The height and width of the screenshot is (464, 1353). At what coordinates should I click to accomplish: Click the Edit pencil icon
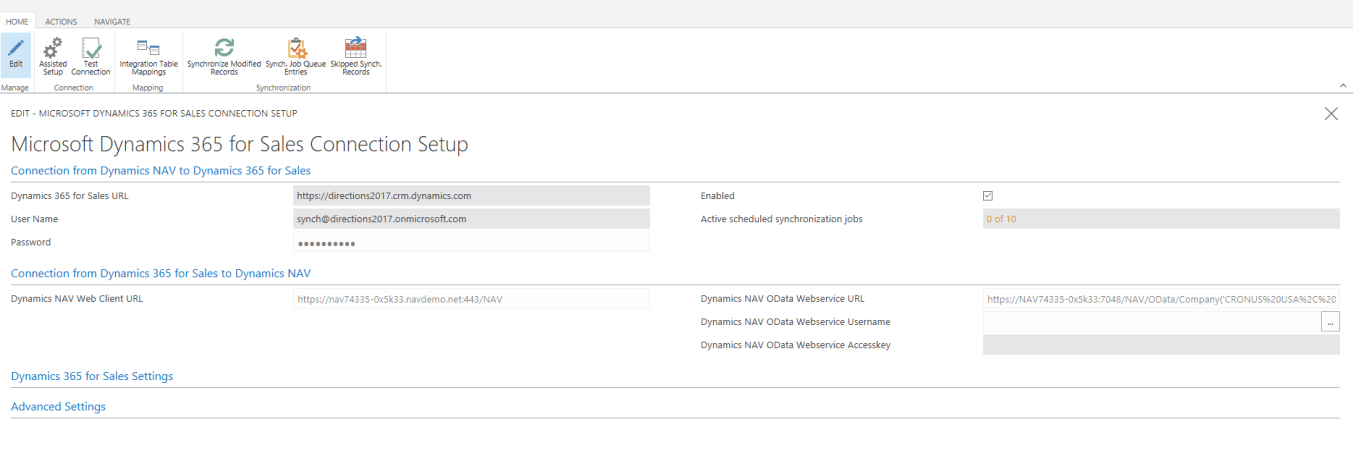pyautogui.click(x=15, y=48)
